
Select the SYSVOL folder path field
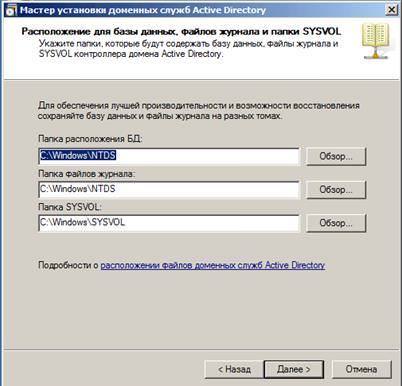click(169, 223)
